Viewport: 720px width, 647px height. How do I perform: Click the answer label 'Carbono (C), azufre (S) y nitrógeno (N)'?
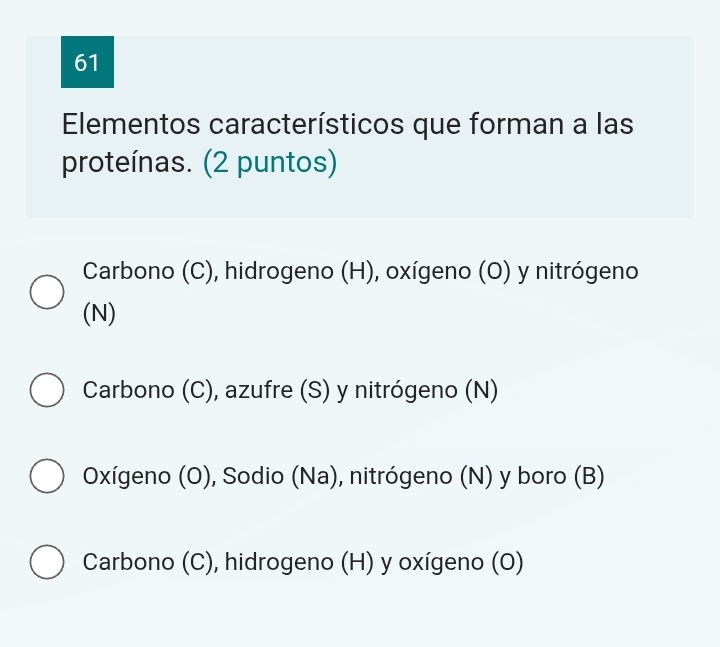tap(290, 390)
